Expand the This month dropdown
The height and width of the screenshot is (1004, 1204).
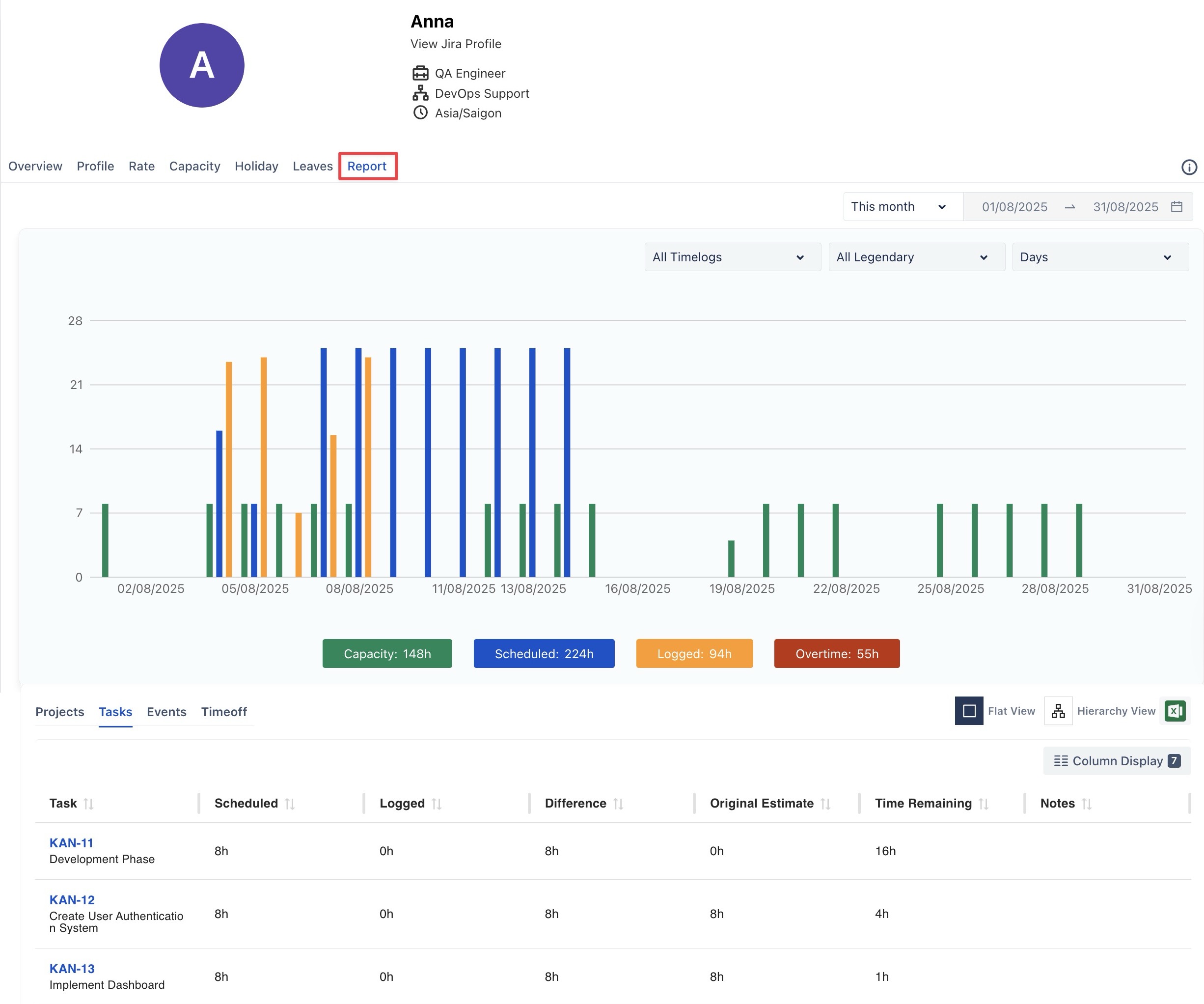tap(898, 206)
